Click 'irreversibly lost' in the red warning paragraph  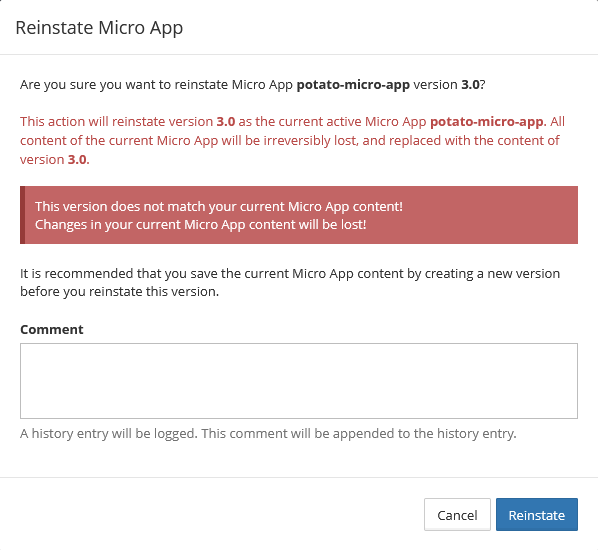click(x=310, y=141)
